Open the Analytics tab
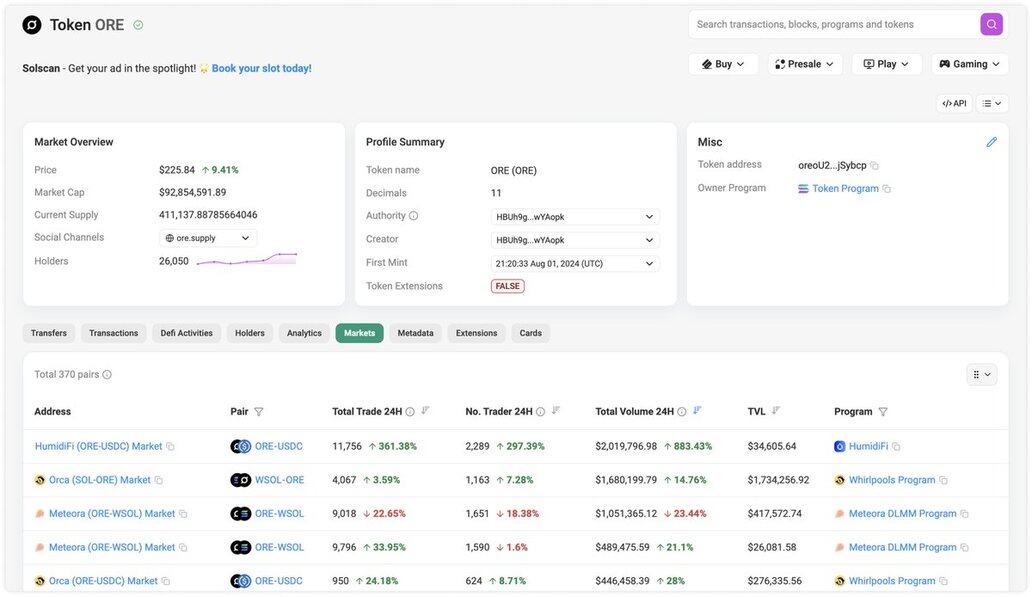This screenshot has height=597, width=1032. [304, 333]
